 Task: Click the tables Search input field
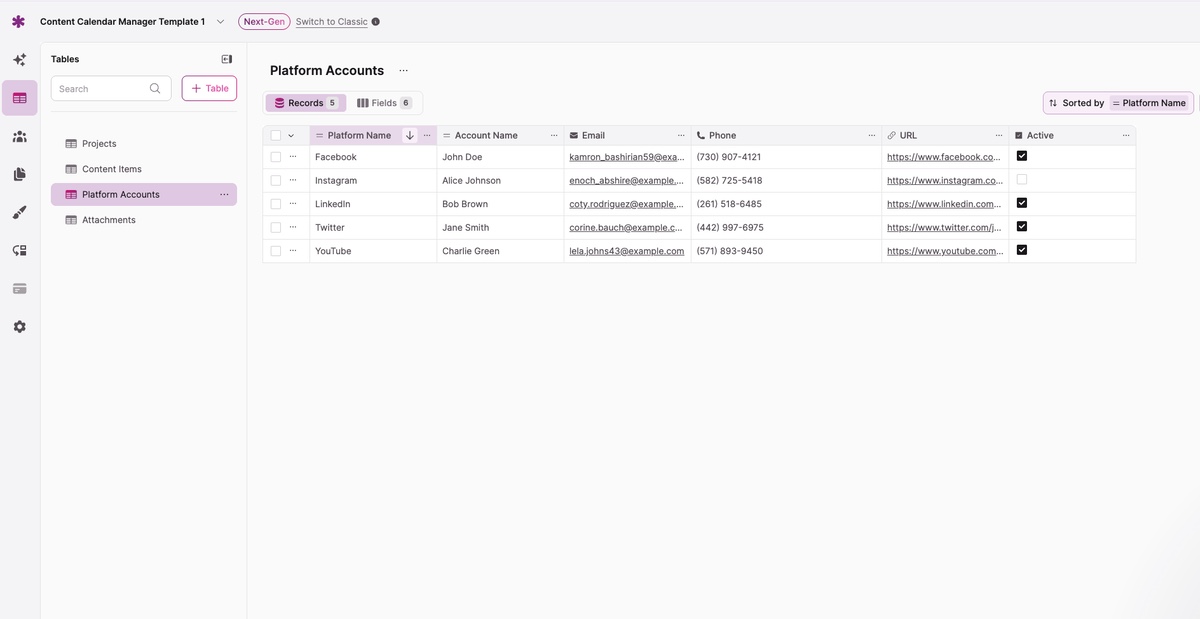(102, 89)
